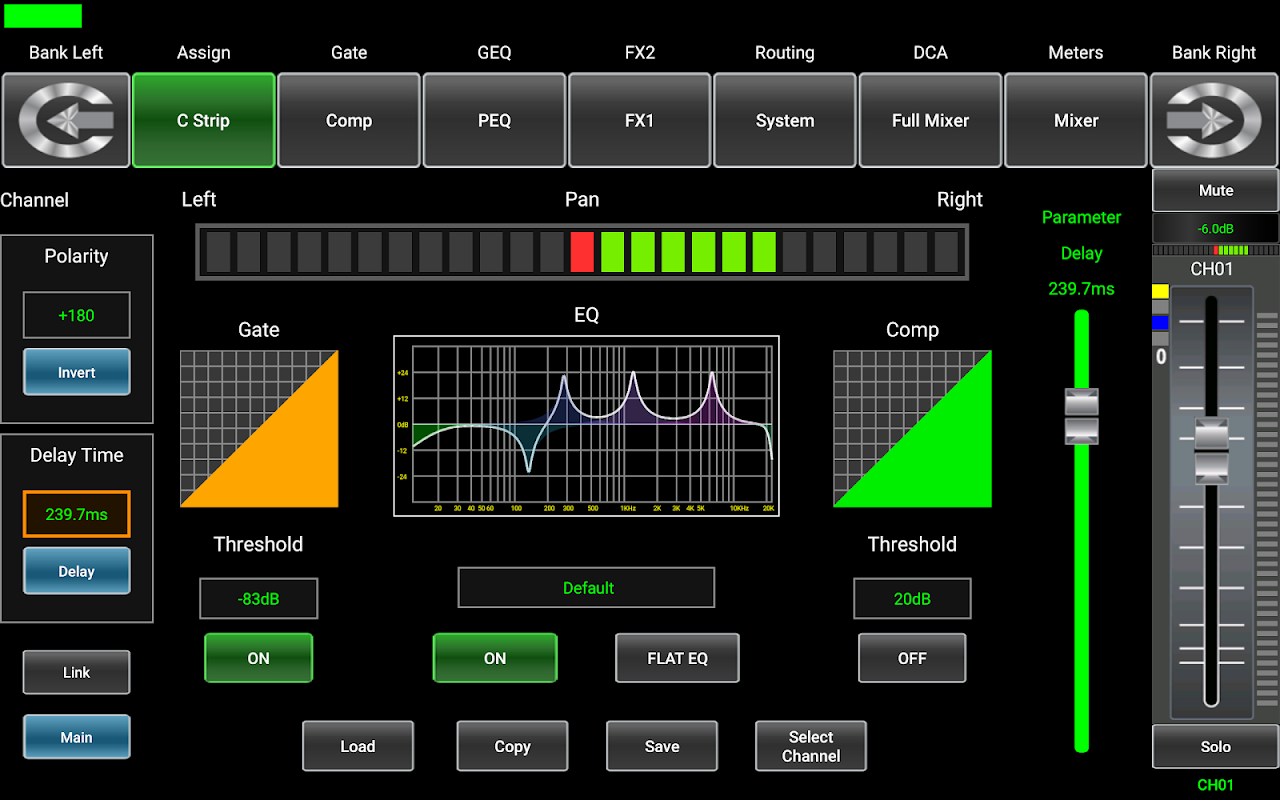Image resolution: width=1280 pixels, height=800 pixels.
Task: Select the 239.7ms delay time field
Action: click(77, 515)
